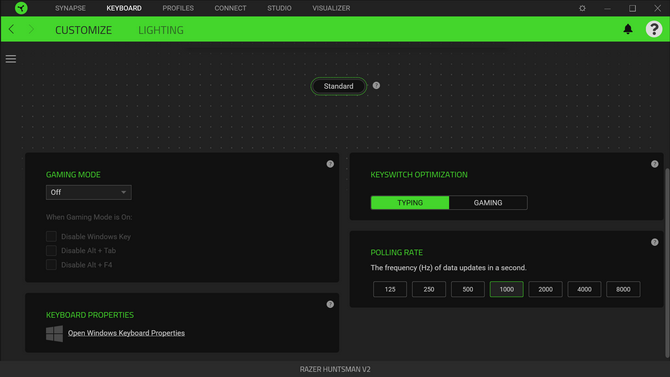The image size is (670, 377).
Task: Show Polling Rate help icon
Action: pos(654,242)
